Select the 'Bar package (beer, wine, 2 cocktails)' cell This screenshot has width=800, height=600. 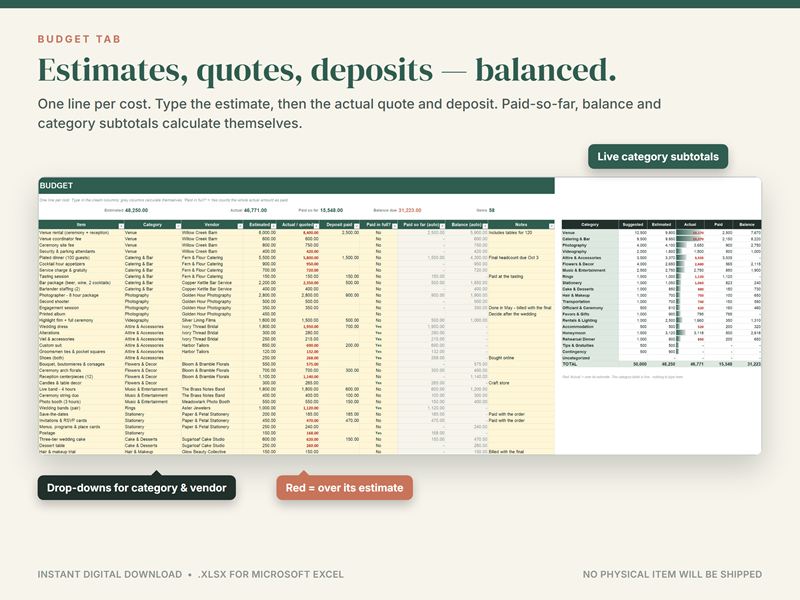pos(81,283)
